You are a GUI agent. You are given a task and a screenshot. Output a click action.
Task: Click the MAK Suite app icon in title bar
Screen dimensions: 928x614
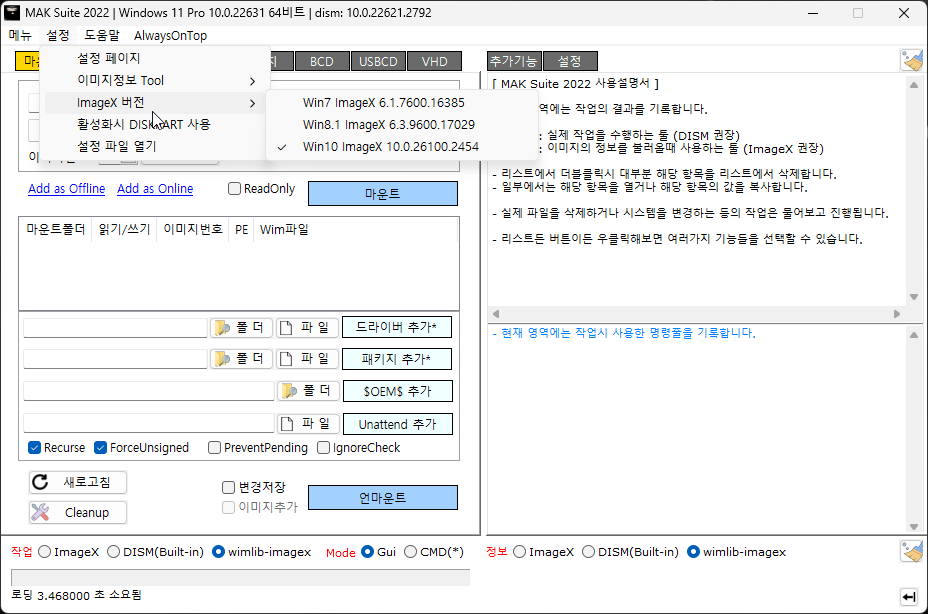pyautogui.click(x=12, y=12)
